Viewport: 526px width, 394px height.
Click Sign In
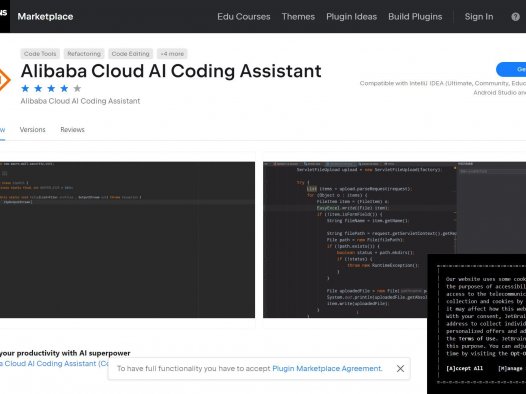click(x=479, y=16)
